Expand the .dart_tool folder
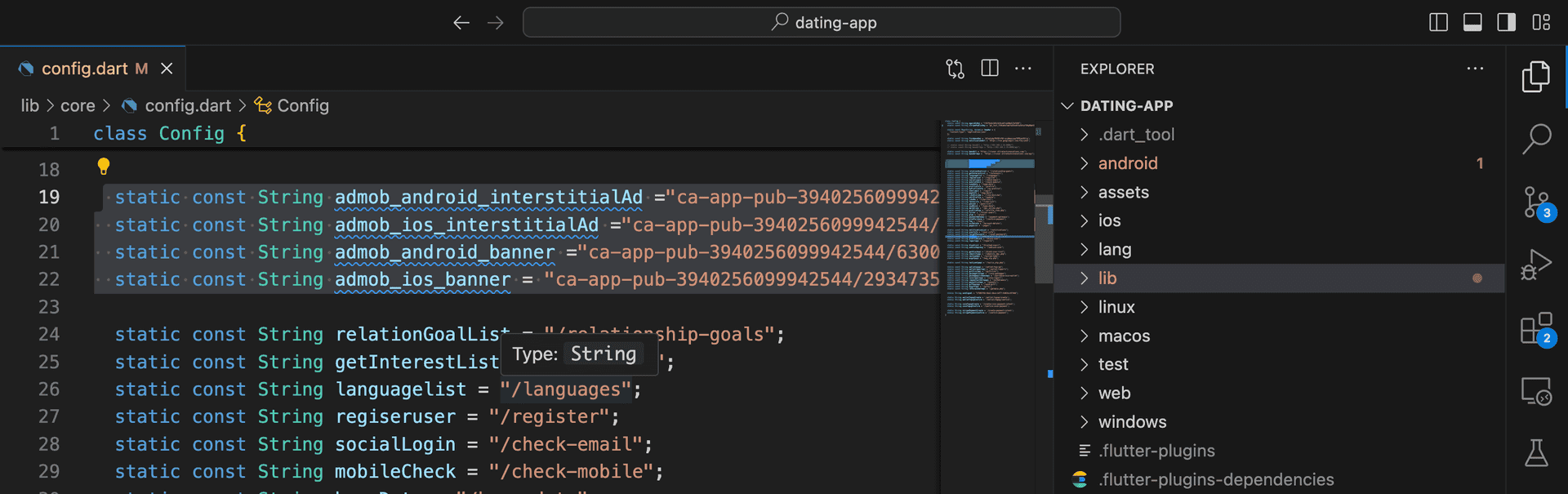This screenshot has width=1568, height=494. click(x=1279, y=135)
